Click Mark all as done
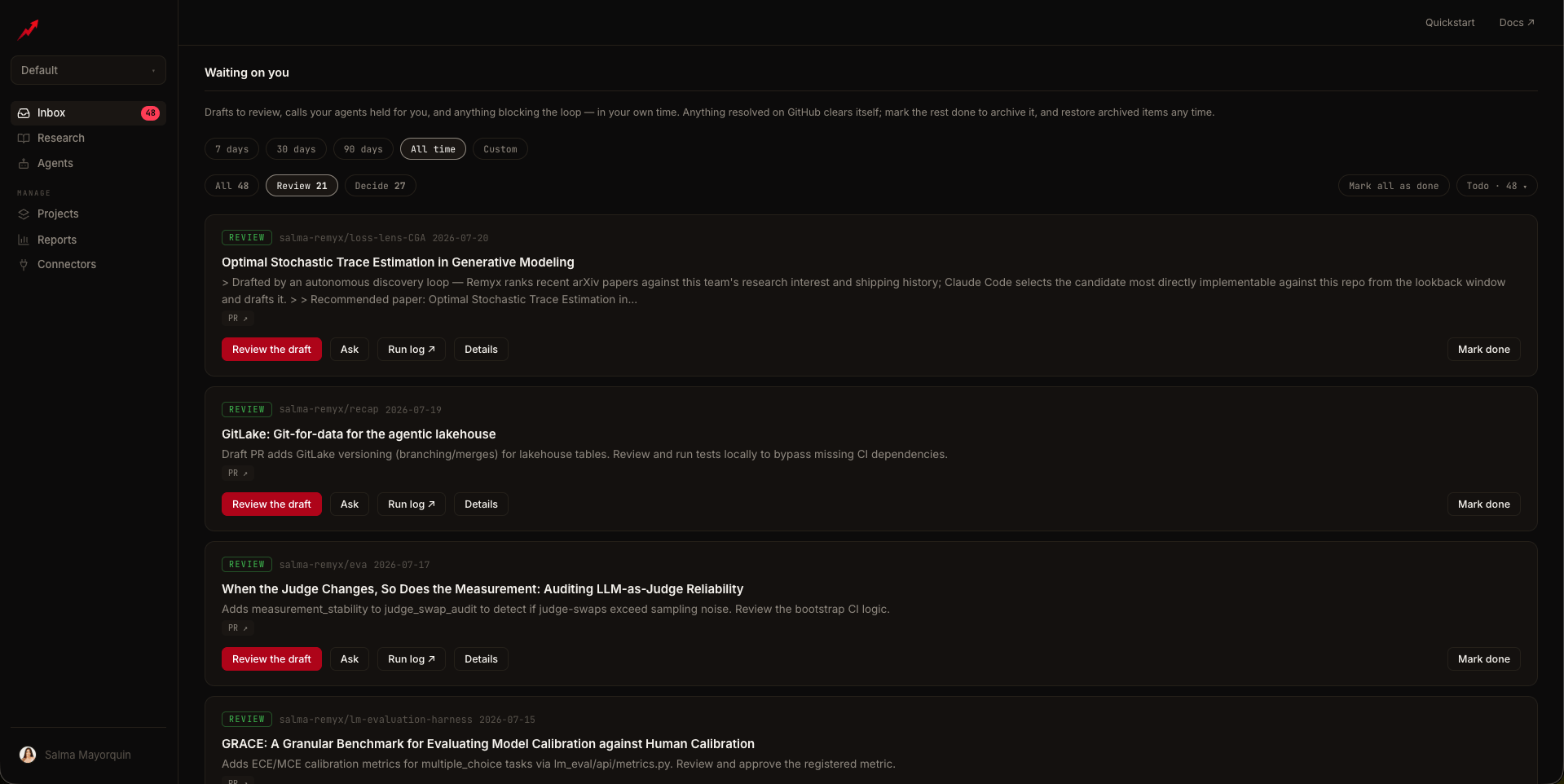 tap(1394, 186)
